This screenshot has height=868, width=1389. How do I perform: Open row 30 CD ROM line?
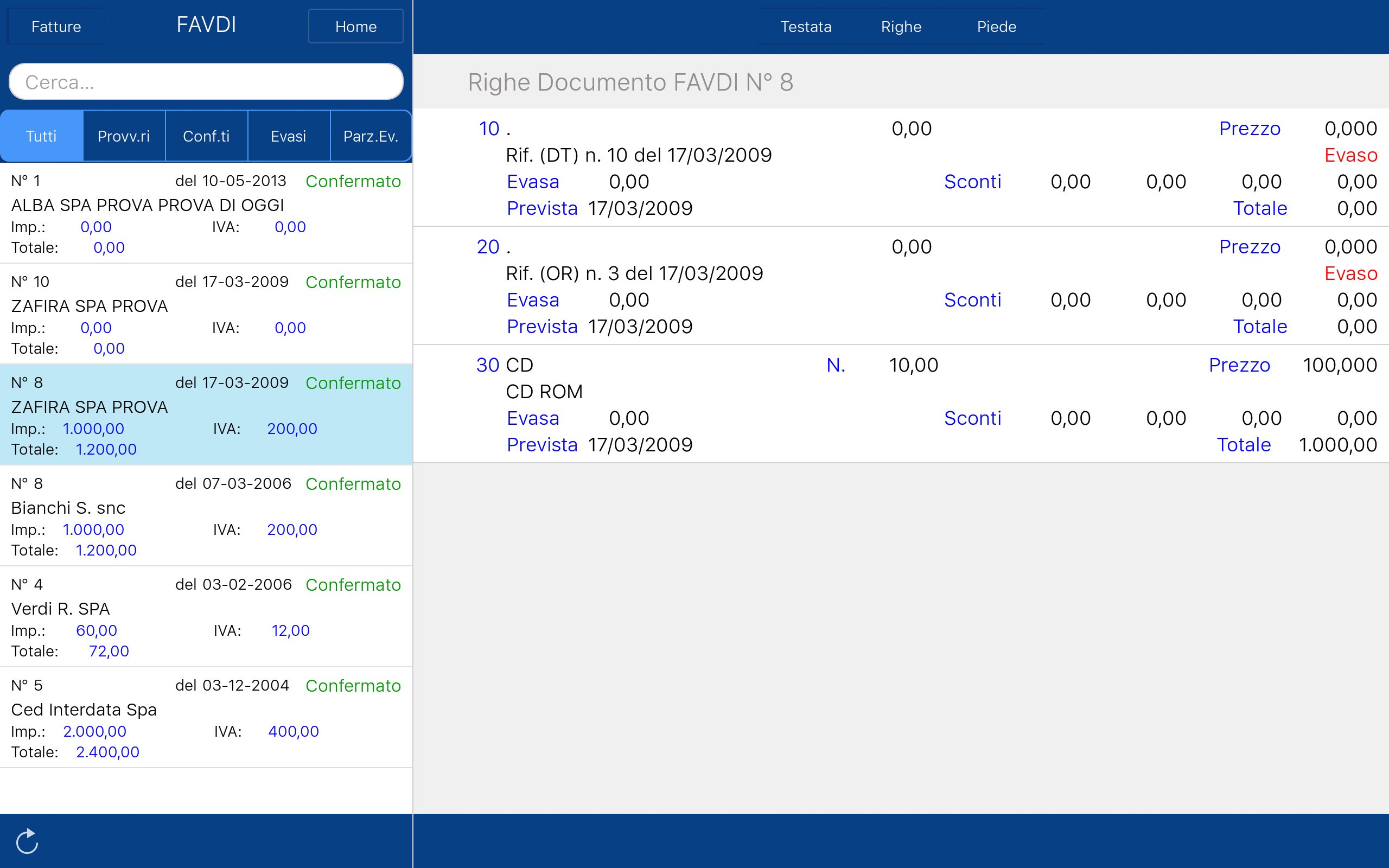click(900, 404)
